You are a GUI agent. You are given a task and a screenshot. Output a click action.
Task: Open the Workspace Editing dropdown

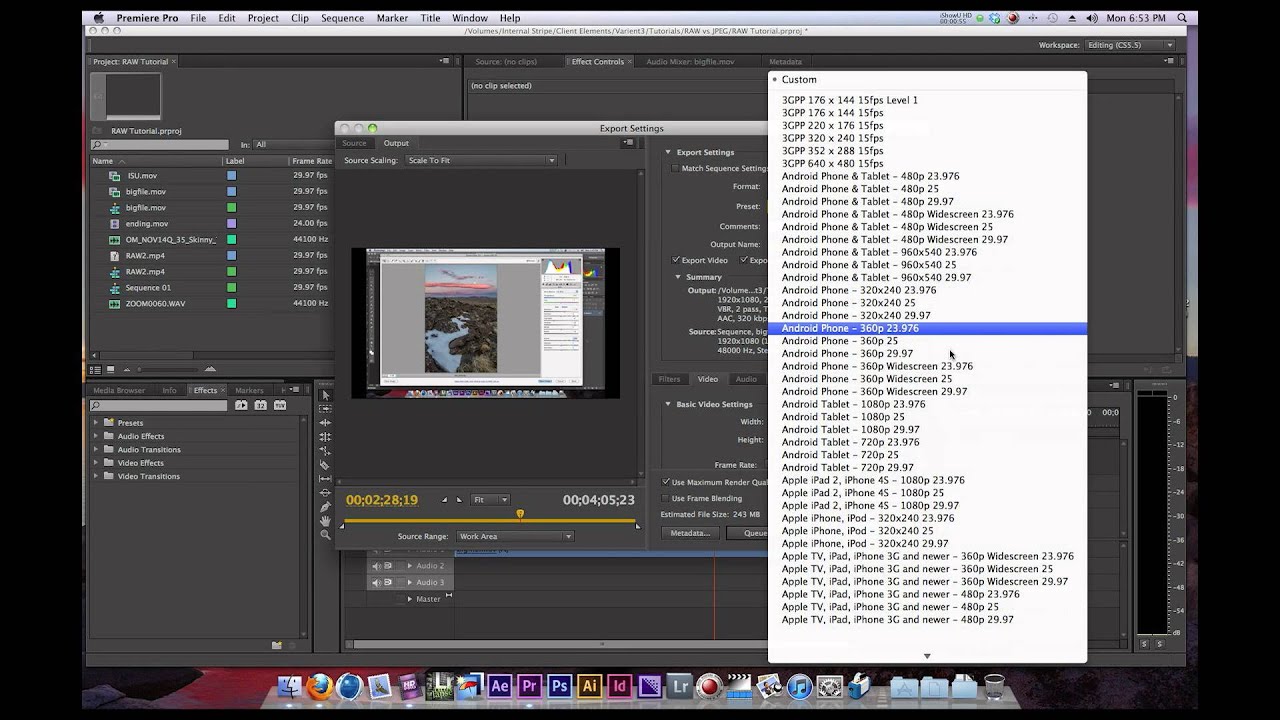1128,45
